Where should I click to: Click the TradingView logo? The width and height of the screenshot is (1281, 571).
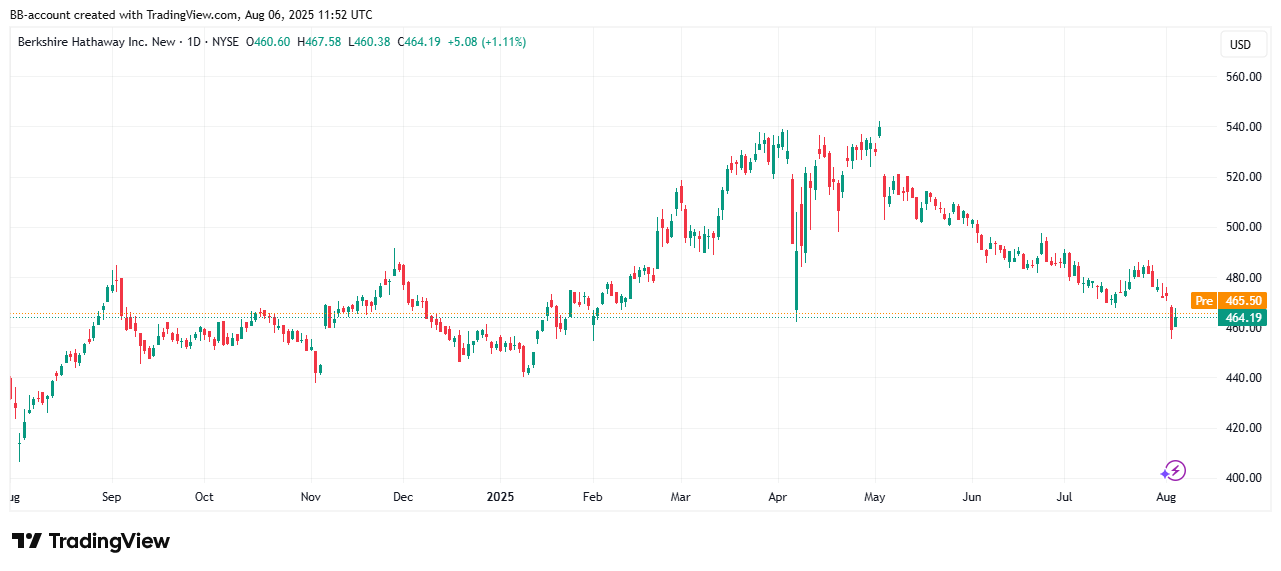pos(91,541)
